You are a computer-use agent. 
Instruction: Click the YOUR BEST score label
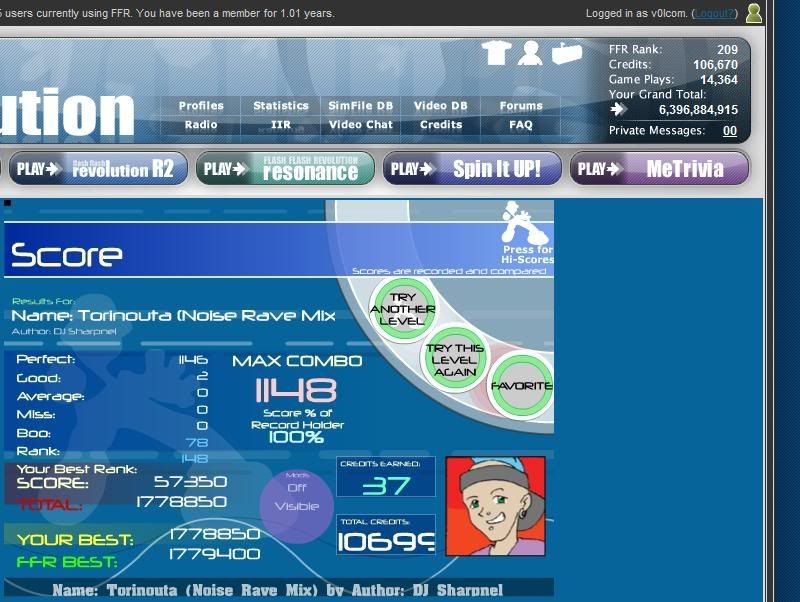click(x=75, y=540)
